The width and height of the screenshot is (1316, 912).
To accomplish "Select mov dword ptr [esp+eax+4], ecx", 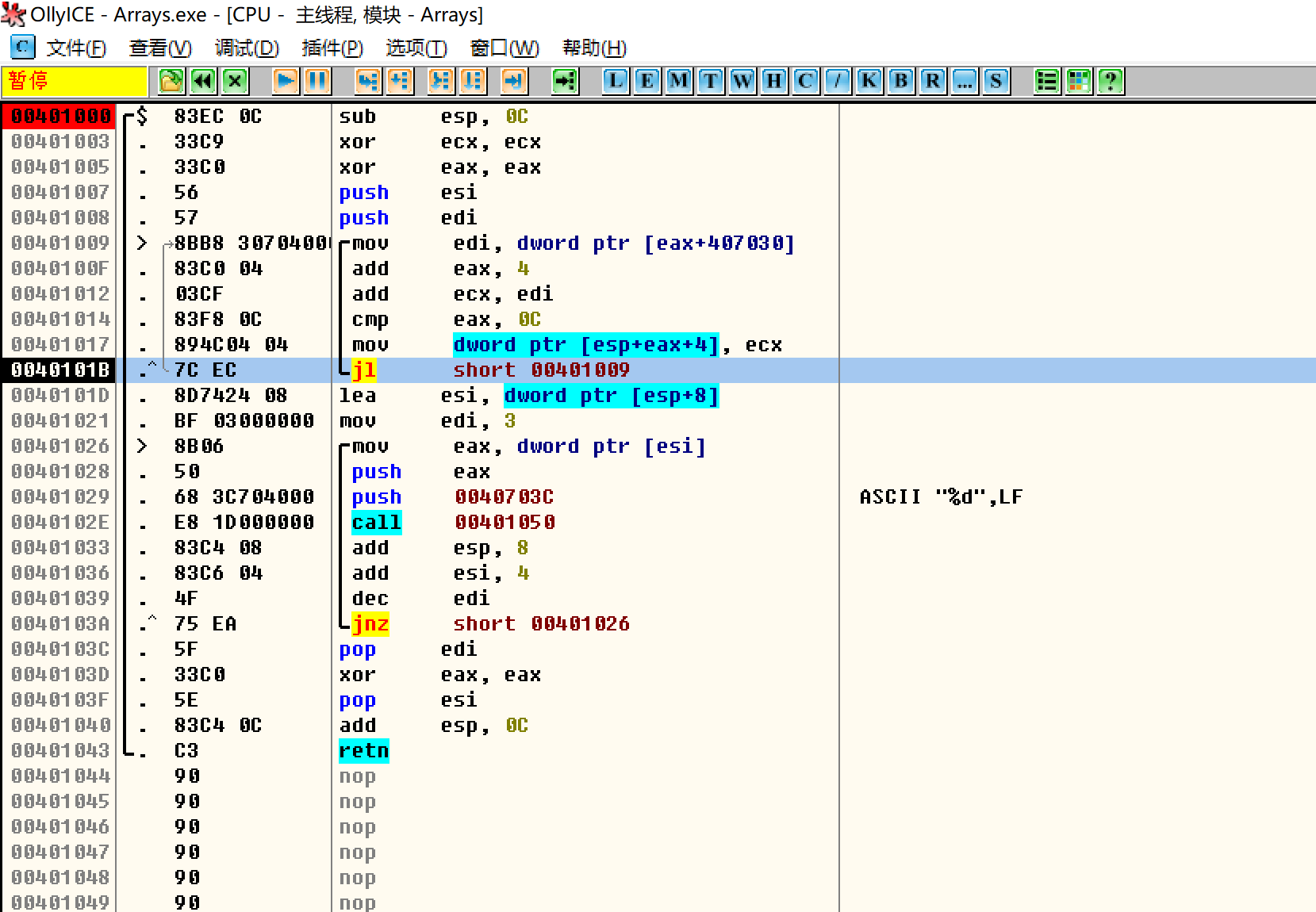I will click(567, 345).
